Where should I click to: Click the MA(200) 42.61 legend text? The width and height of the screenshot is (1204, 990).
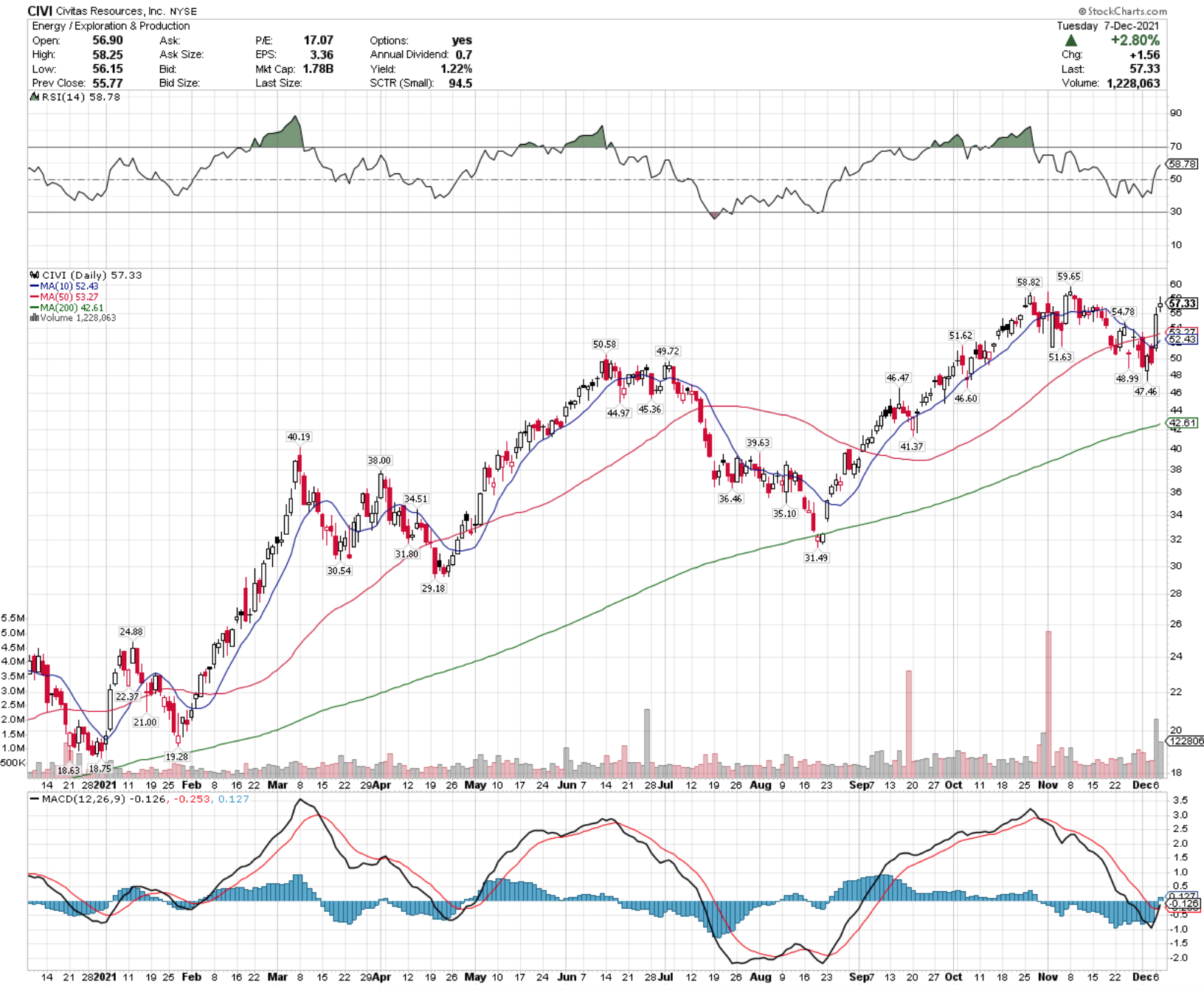[x=72, y=308]
